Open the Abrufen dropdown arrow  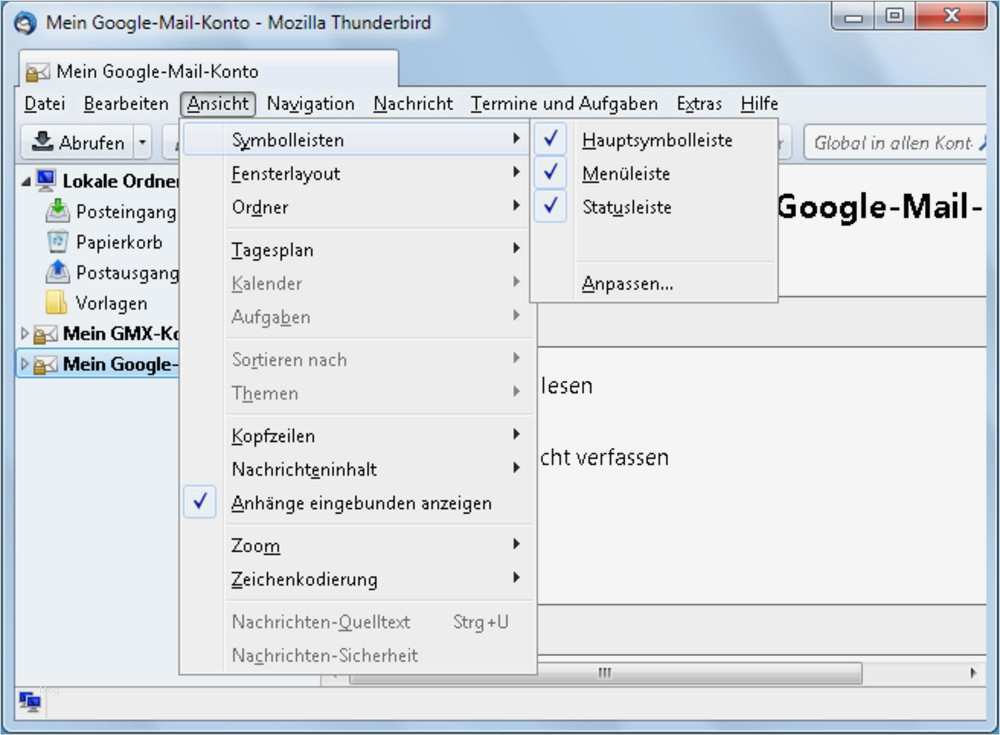pos(143,142)
